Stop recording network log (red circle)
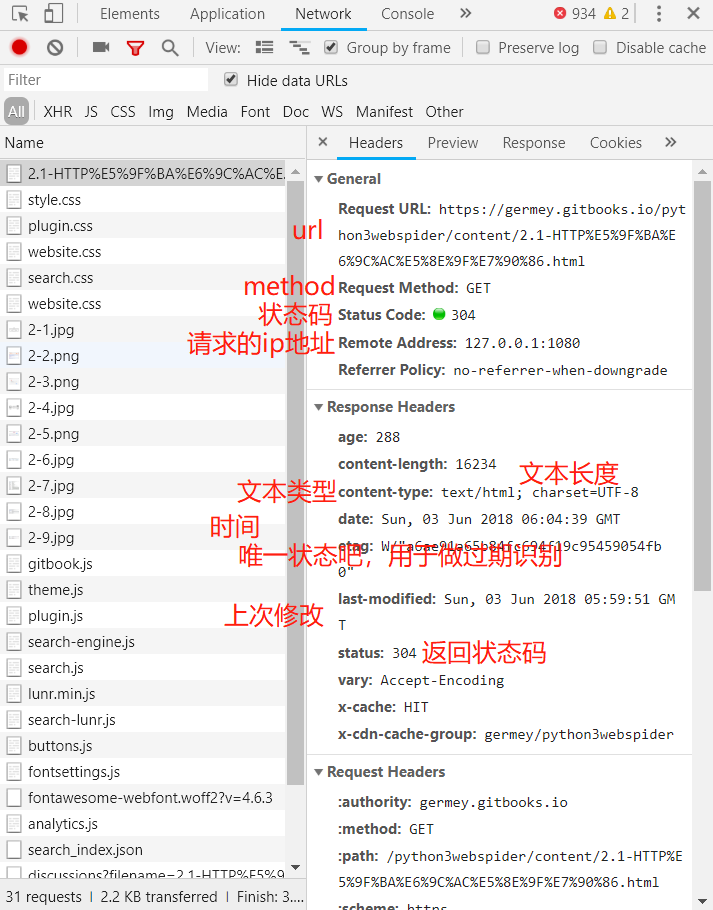713x910 pixels. [19, 48]
